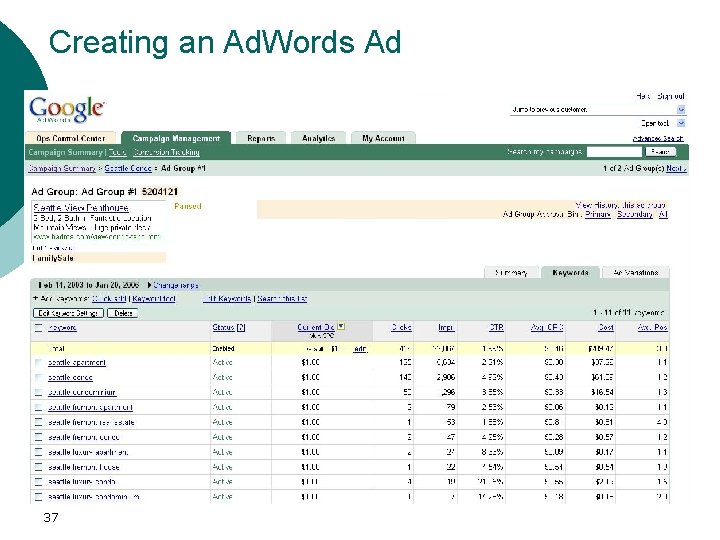
Task: Switch to the Analytics tab
Action: pyautogui.click(x=318, y=138)
